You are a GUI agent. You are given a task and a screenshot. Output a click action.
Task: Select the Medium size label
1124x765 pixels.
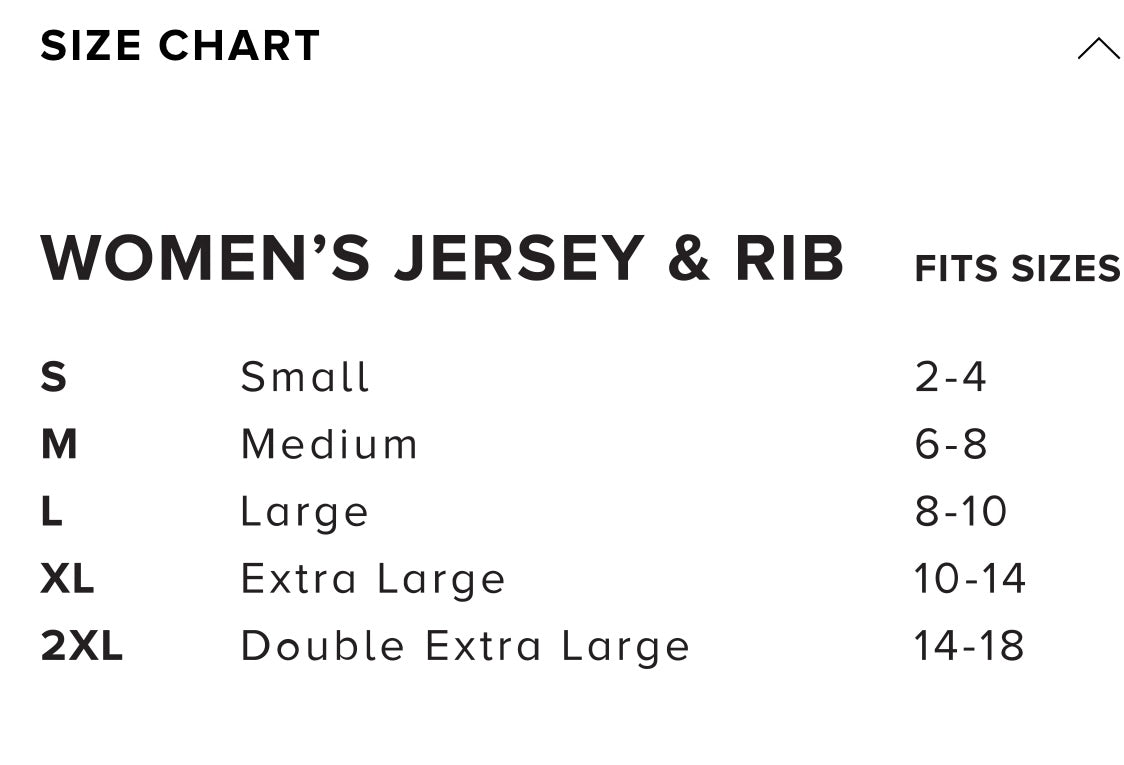329,445
